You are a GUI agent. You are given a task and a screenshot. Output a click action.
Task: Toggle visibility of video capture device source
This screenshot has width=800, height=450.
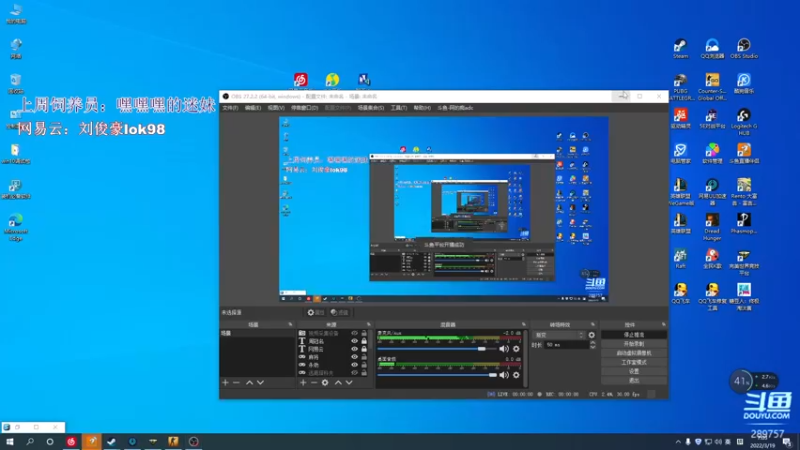tap(355, 333)
